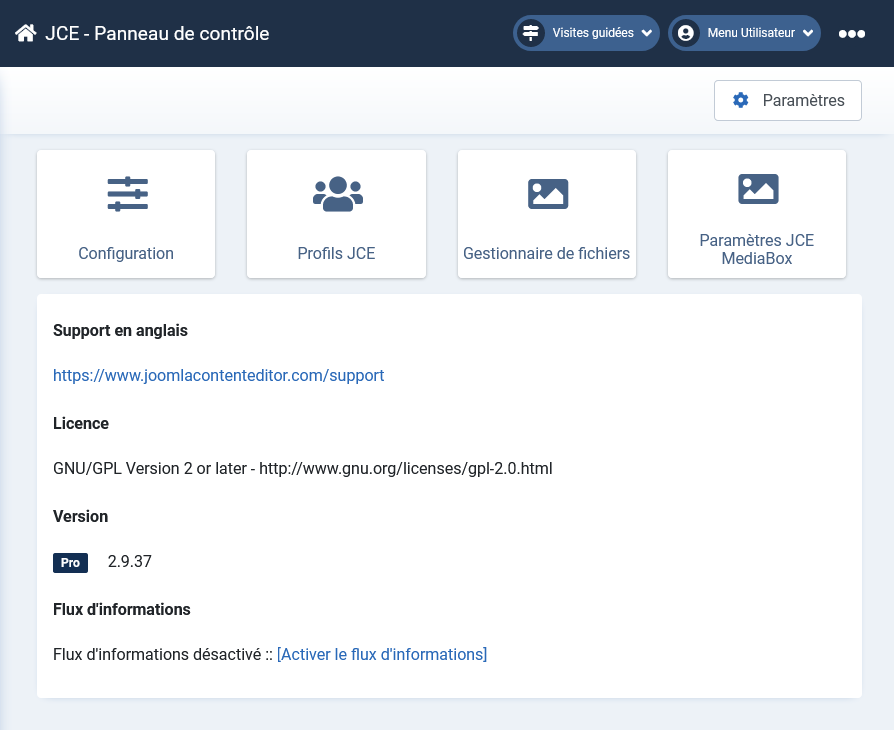Open the joomlacontenteditor.com support link

(218, 375)
